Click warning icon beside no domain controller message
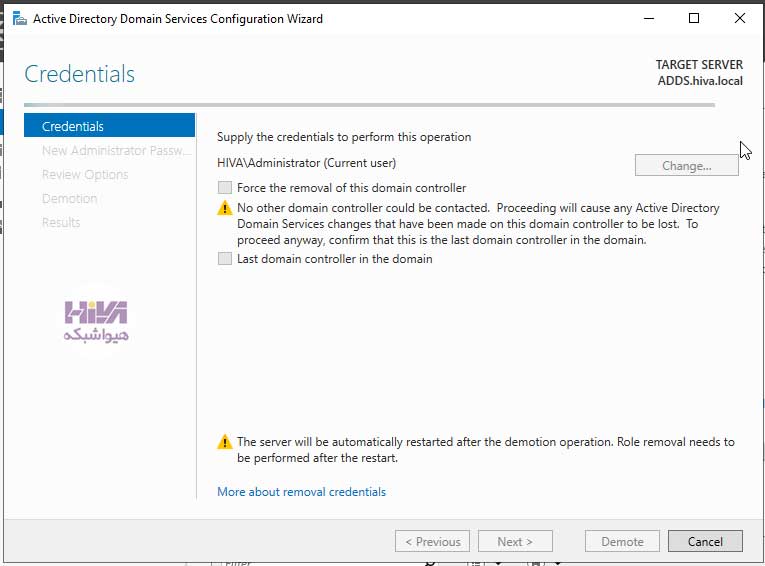 point(224,208)
